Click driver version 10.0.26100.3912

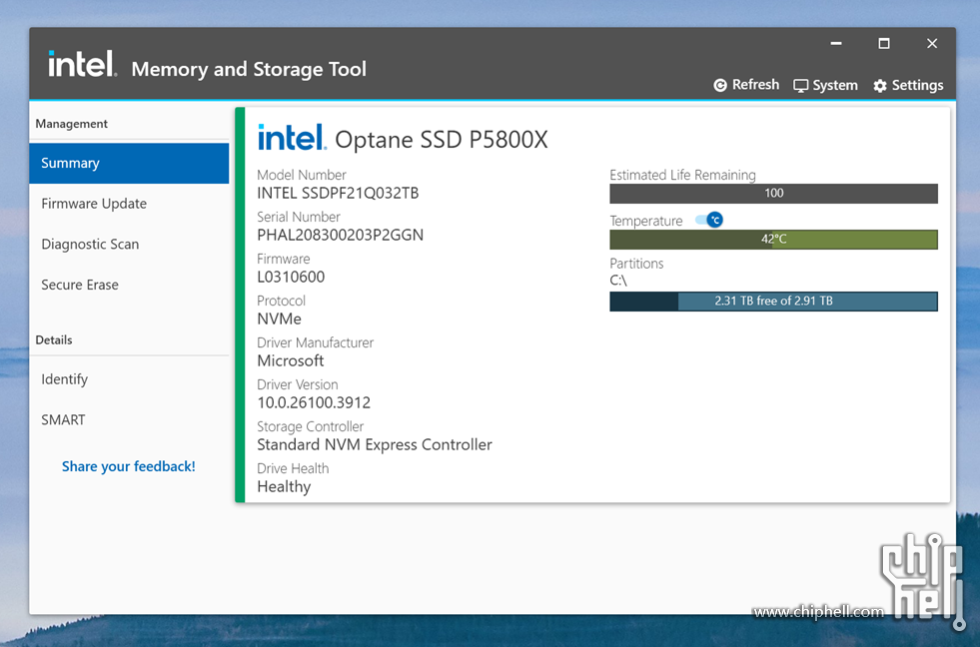(x=314, y=403)
